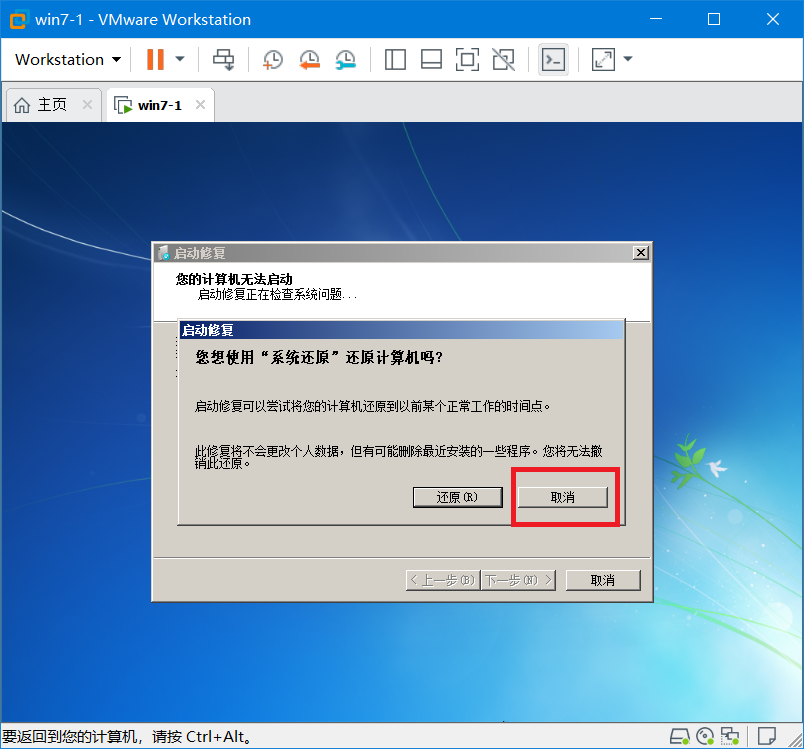Open the snapshot manager icon
Viewport: 807px width, 755px height.
345,60
